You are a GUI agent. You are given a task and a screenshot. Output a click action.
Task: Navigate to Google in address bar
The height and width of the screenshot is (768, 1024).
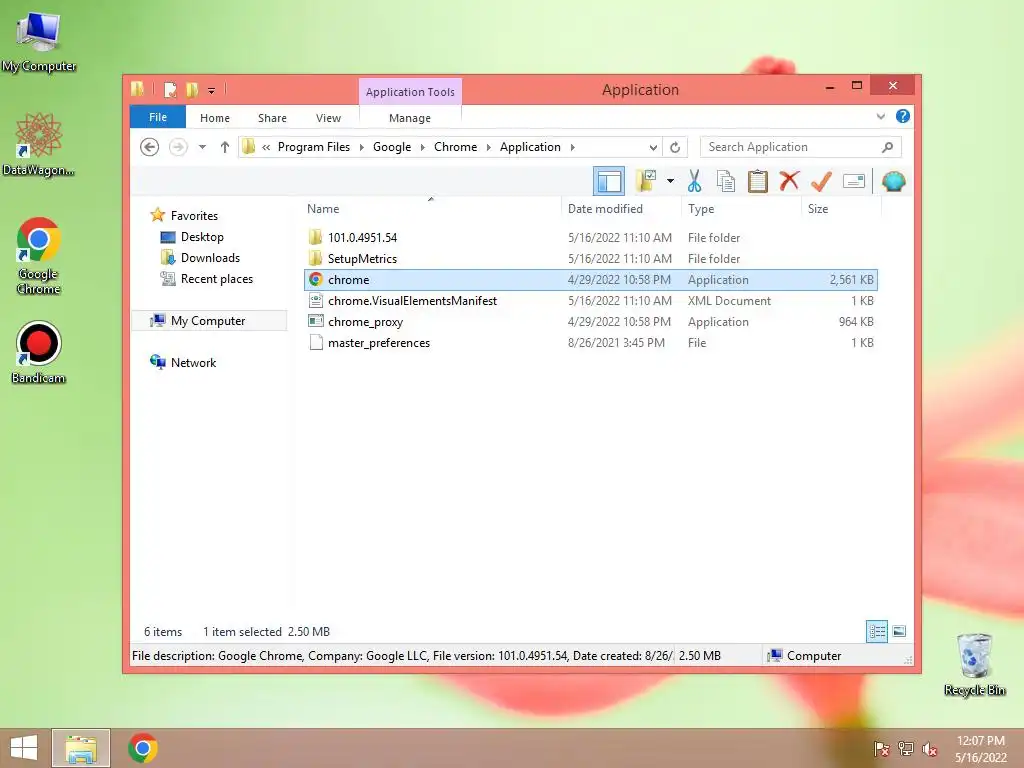392,147
